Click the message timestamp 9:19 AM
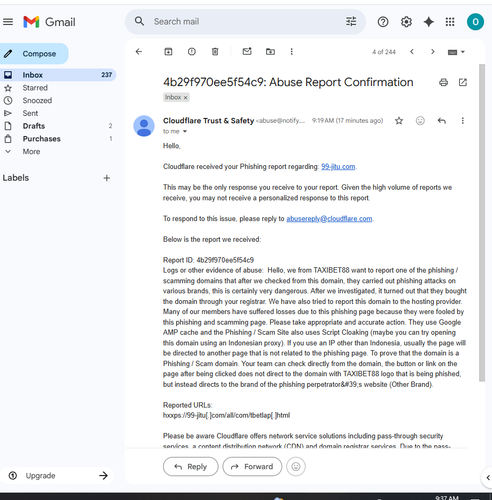Image resolution: width=492 pixels, height=500 pixels. (x=347, y=121)
